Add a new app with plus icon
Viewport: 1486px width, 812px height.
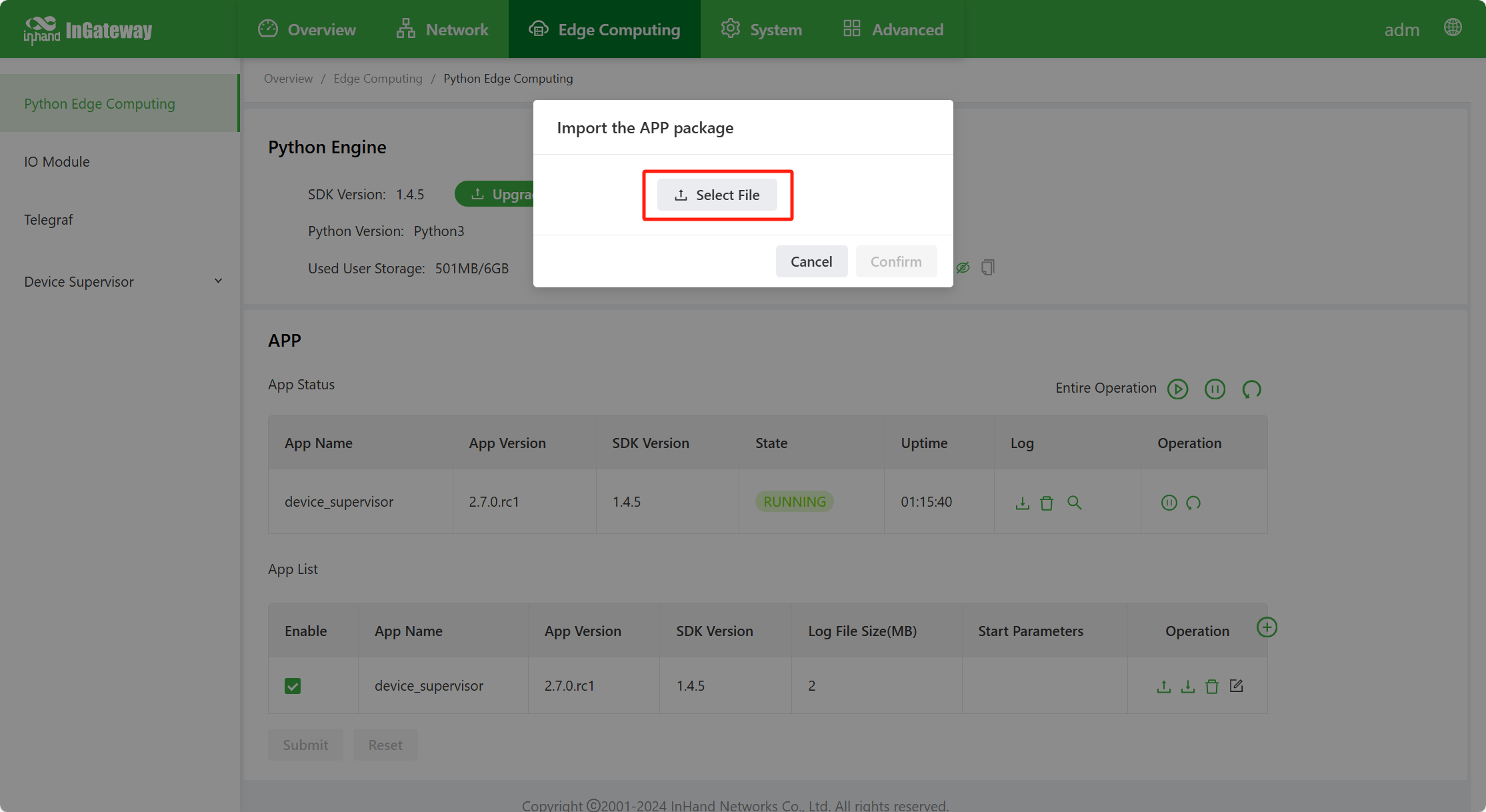(1267, 627)
